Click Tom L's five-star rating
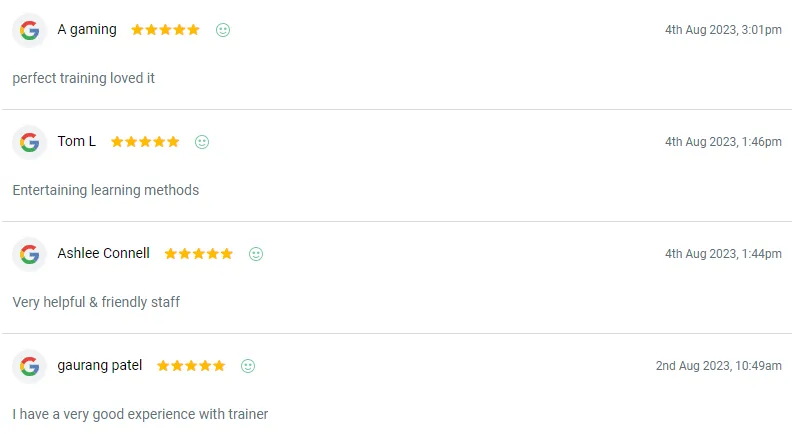The width and height of the screenshot is (797, 434). tap(145, 142)
